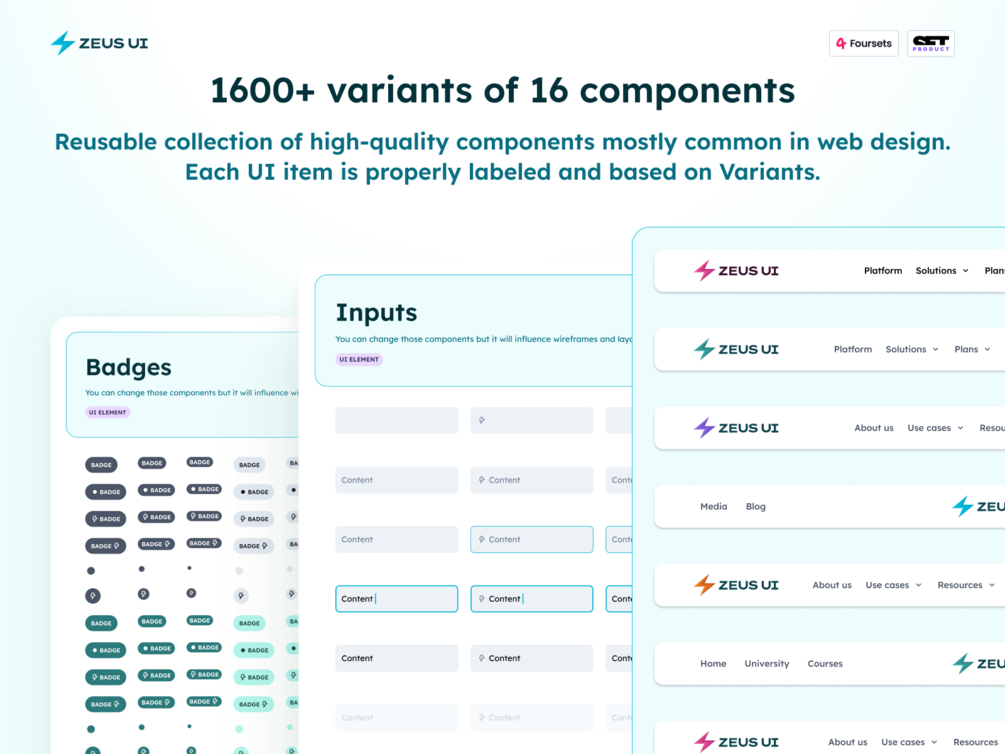Select Platform in the pink-logo navbar

click(x=883, y=271)
